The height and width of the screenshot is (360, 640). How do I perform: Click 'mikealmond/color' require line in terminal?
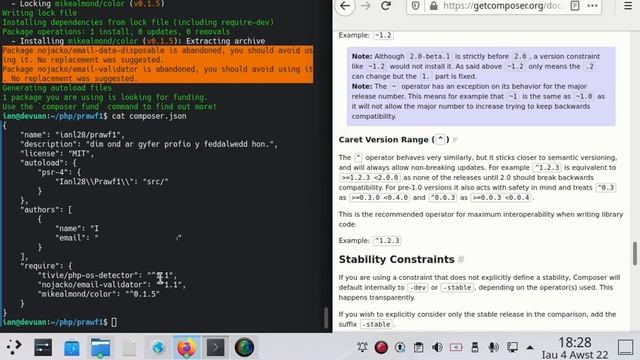pos(98,294)
